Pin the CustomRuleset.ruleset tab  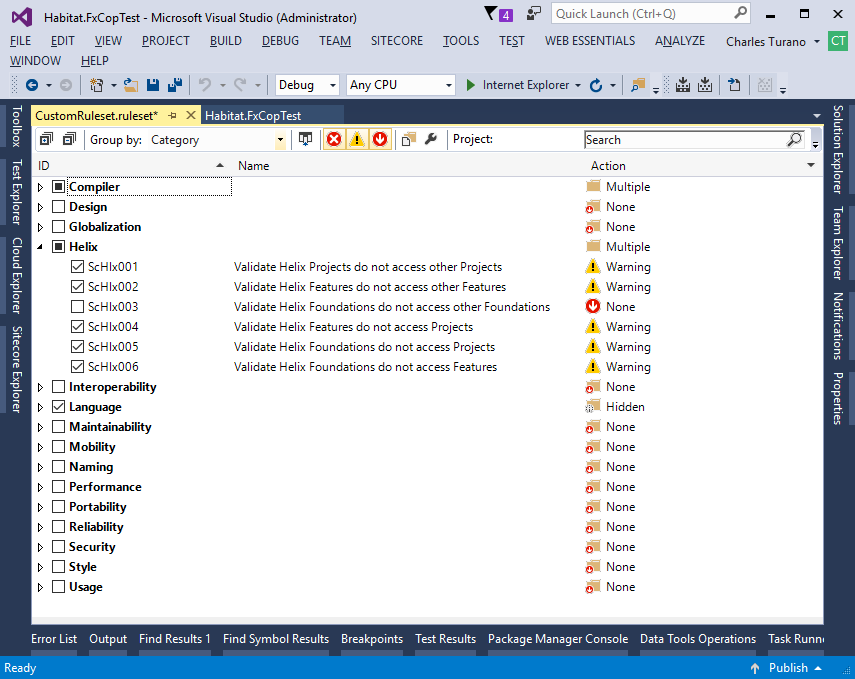172,116
